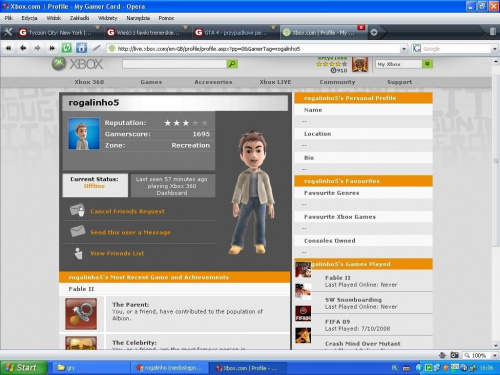Screen dimensions: 500x375
Task: Click the rogalinho5 gamer picture
Action: 84,134
